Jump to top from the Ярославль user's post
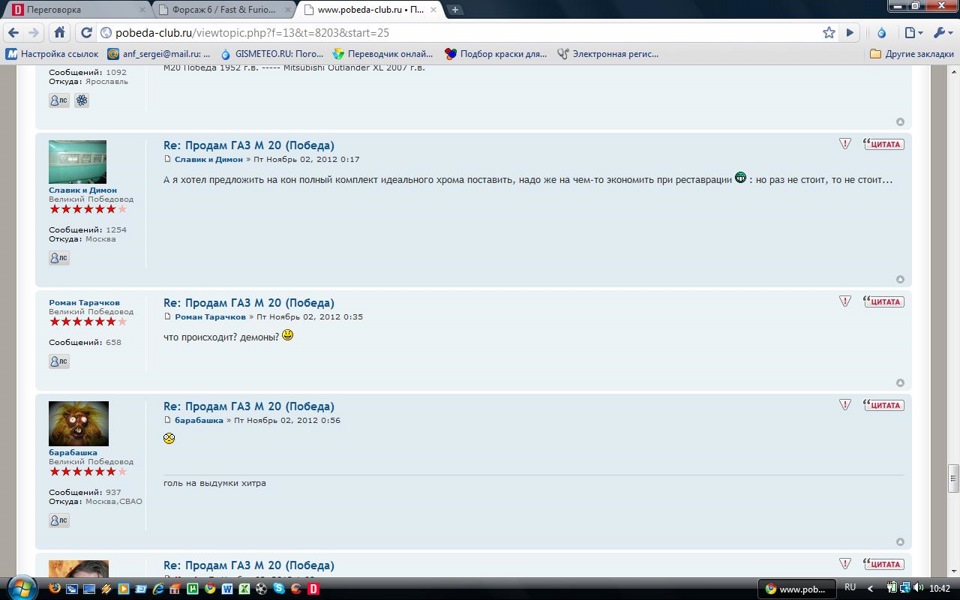Screen dimensions: 960x600 [900, 122]
